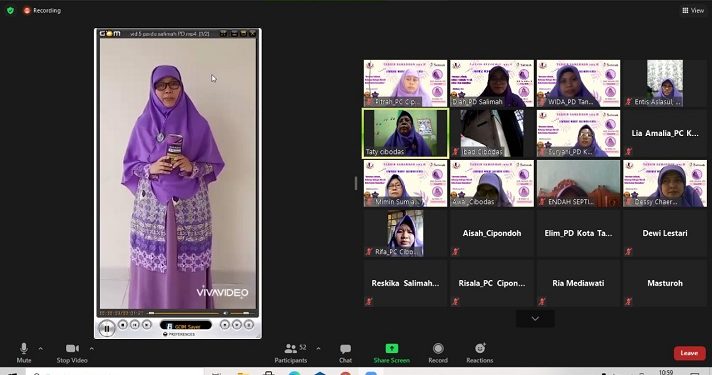Image resolution: width=712 pixels, height=375 pixels.
Task: Select Dessy Chaer video tile
Action: [665, 183]
